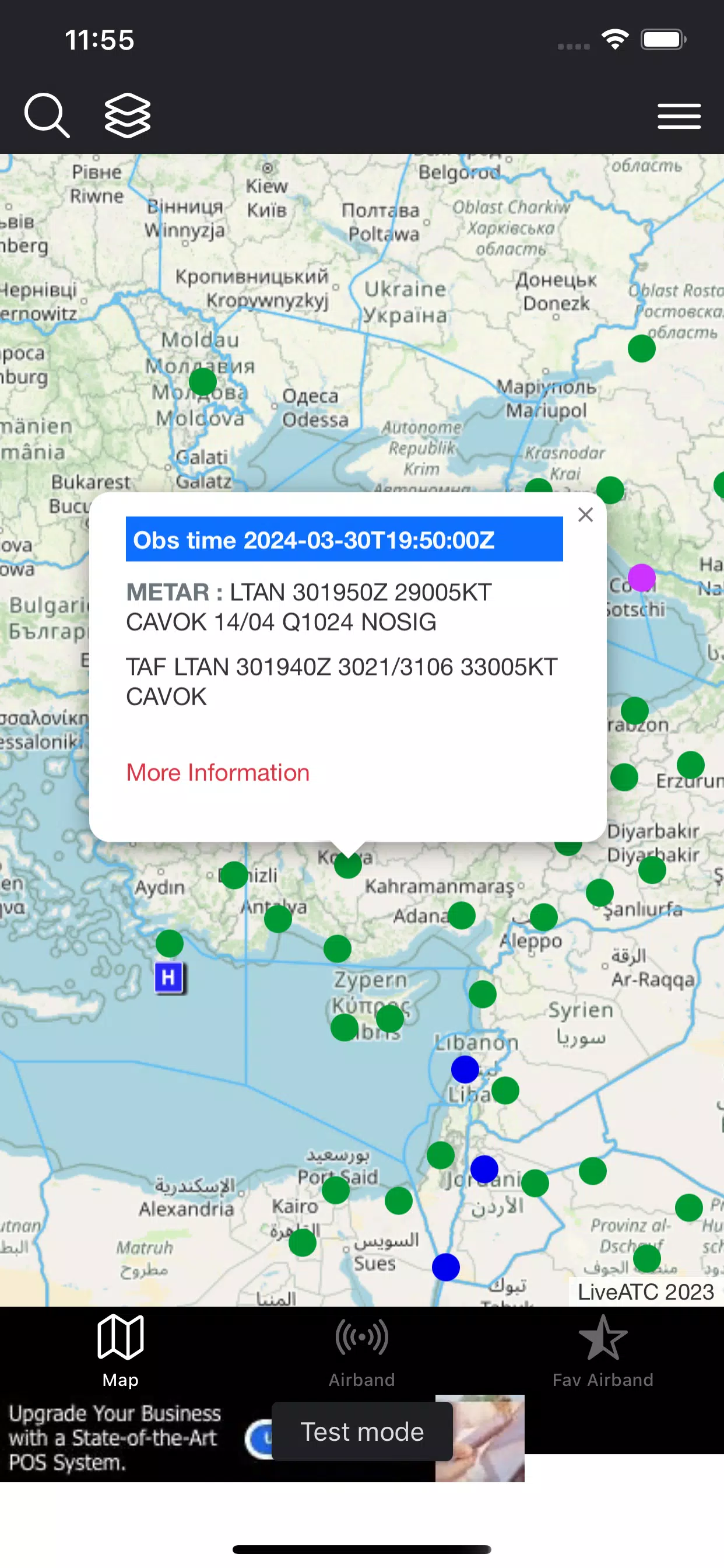Tap the green marker near Rostov oblast

coord(641,349)
